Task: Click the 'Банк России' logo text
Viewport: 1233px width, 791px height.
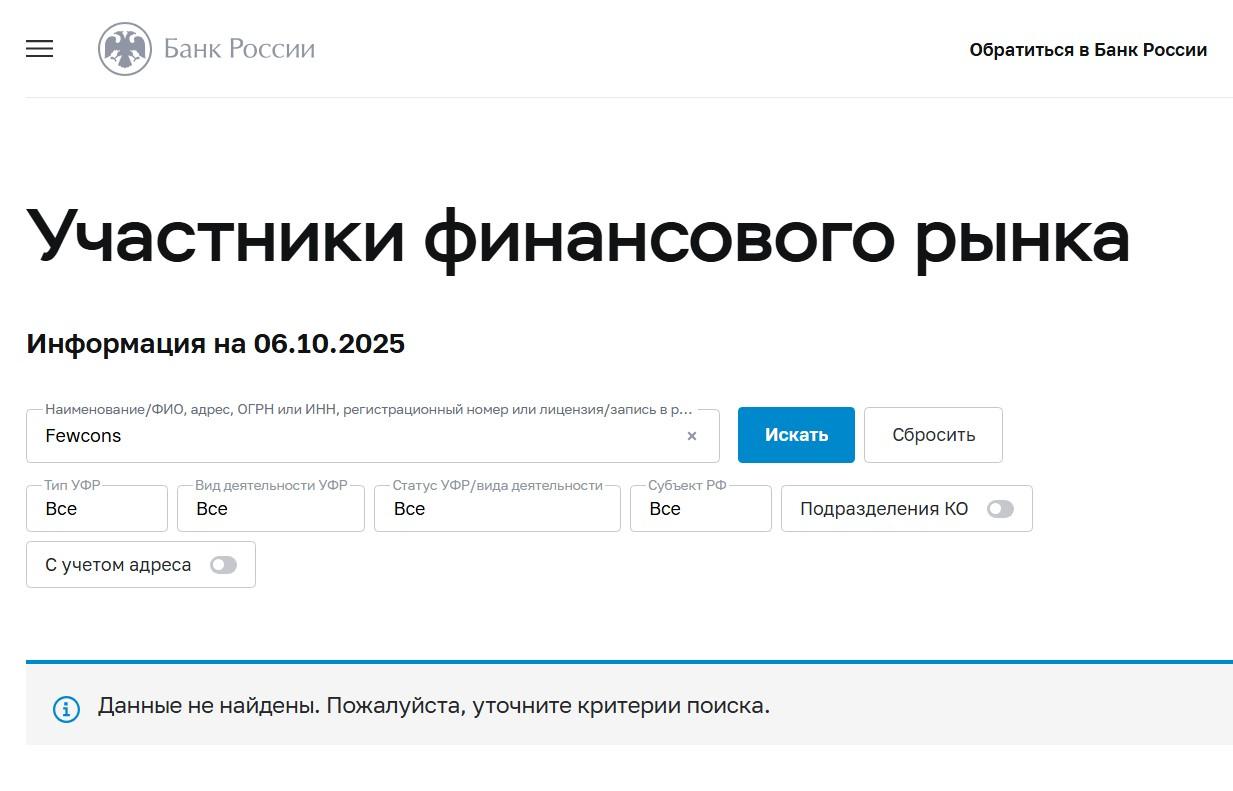Action: [x=239, y=49]
